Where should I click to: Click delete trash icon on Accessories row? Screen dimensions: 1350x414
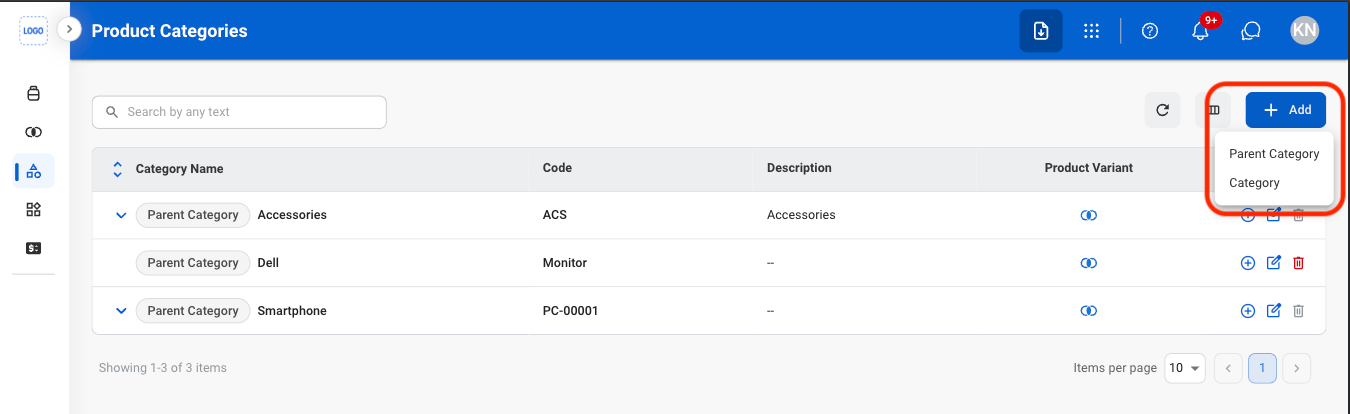1299,215
